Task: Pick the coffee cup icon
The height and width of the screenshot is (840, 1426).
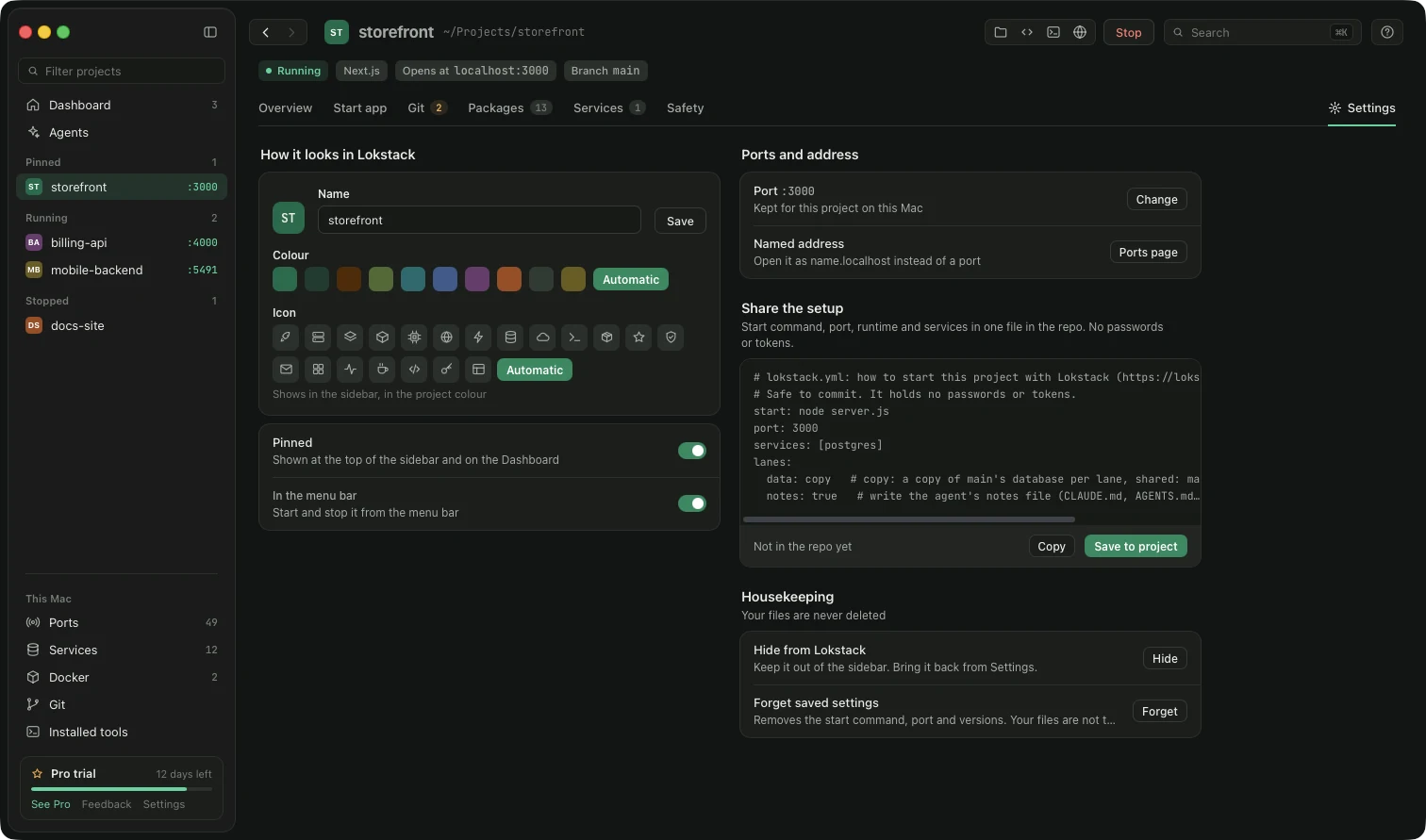Action: click(382, 370)
